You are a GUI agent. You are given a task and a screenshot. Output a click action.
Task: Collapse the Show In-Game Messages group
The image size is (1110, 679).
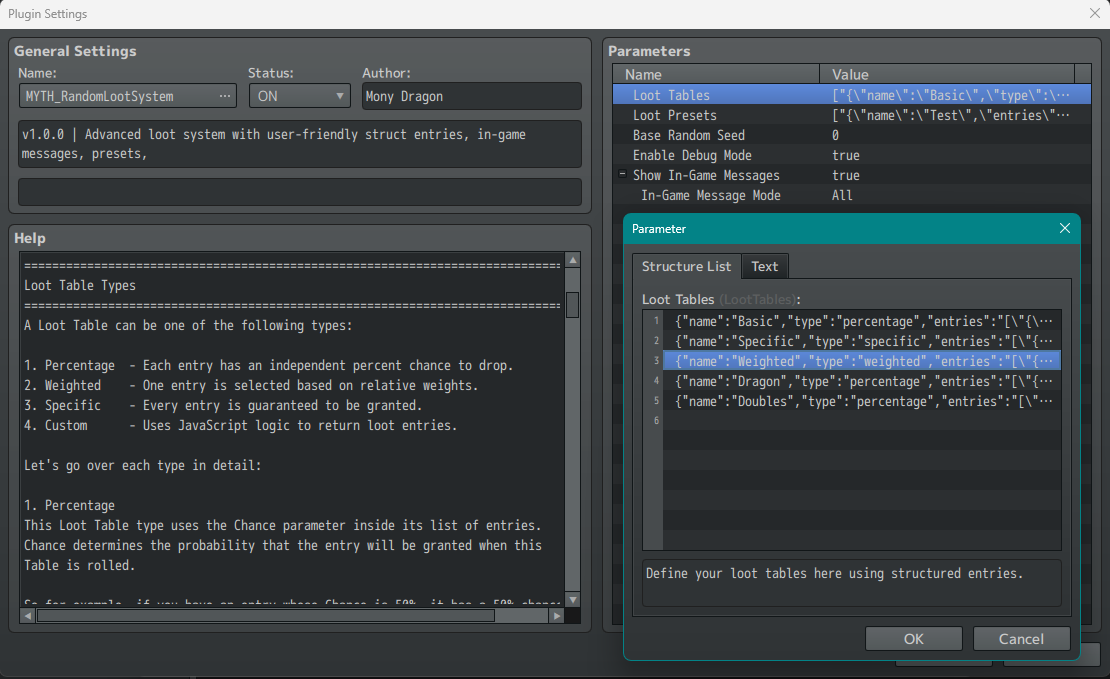pyautogui.click(x=622, y=173)
